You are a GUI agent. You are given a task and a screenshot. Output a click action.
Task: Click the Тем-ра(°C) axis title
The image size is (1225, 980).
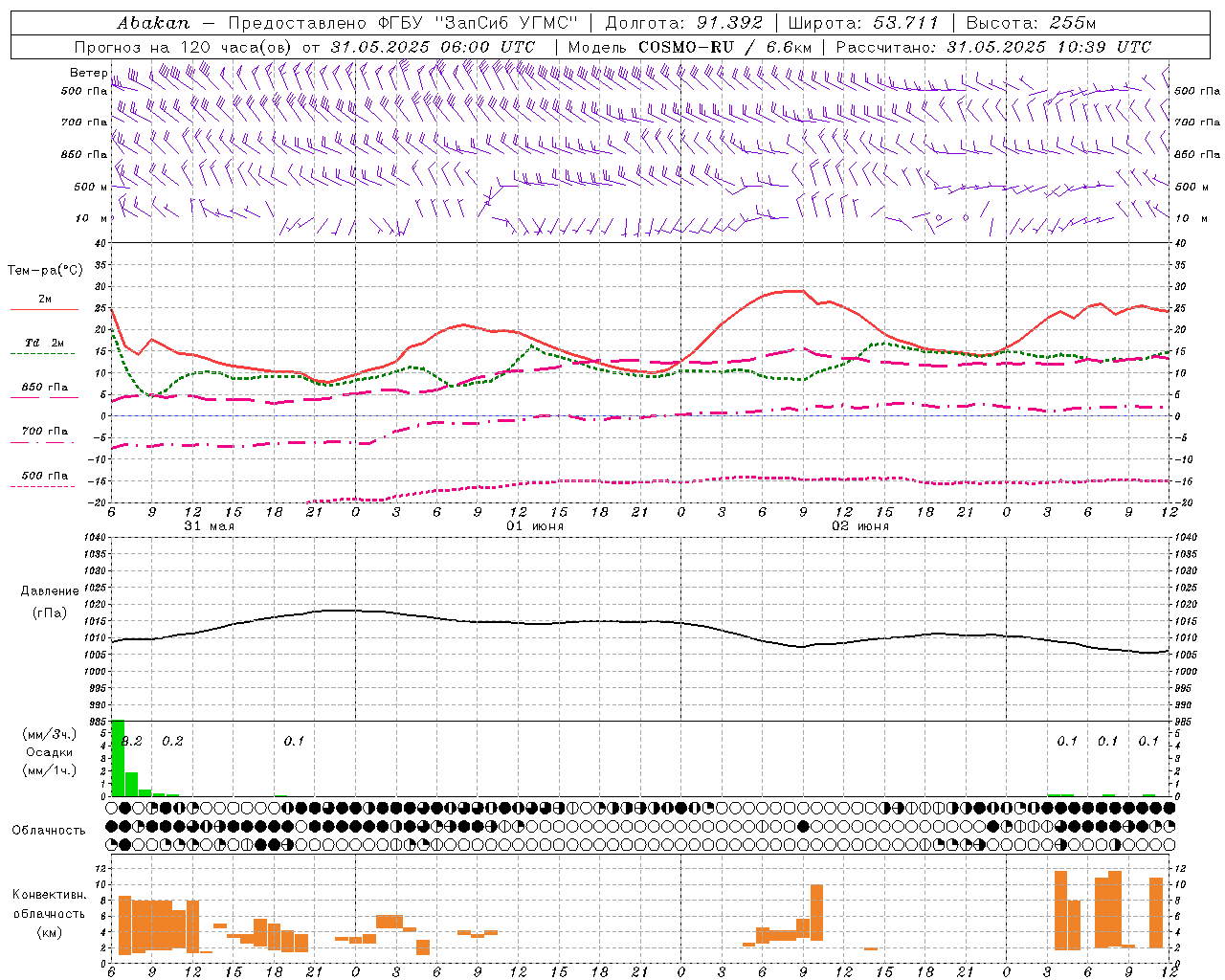click(45, 271)
